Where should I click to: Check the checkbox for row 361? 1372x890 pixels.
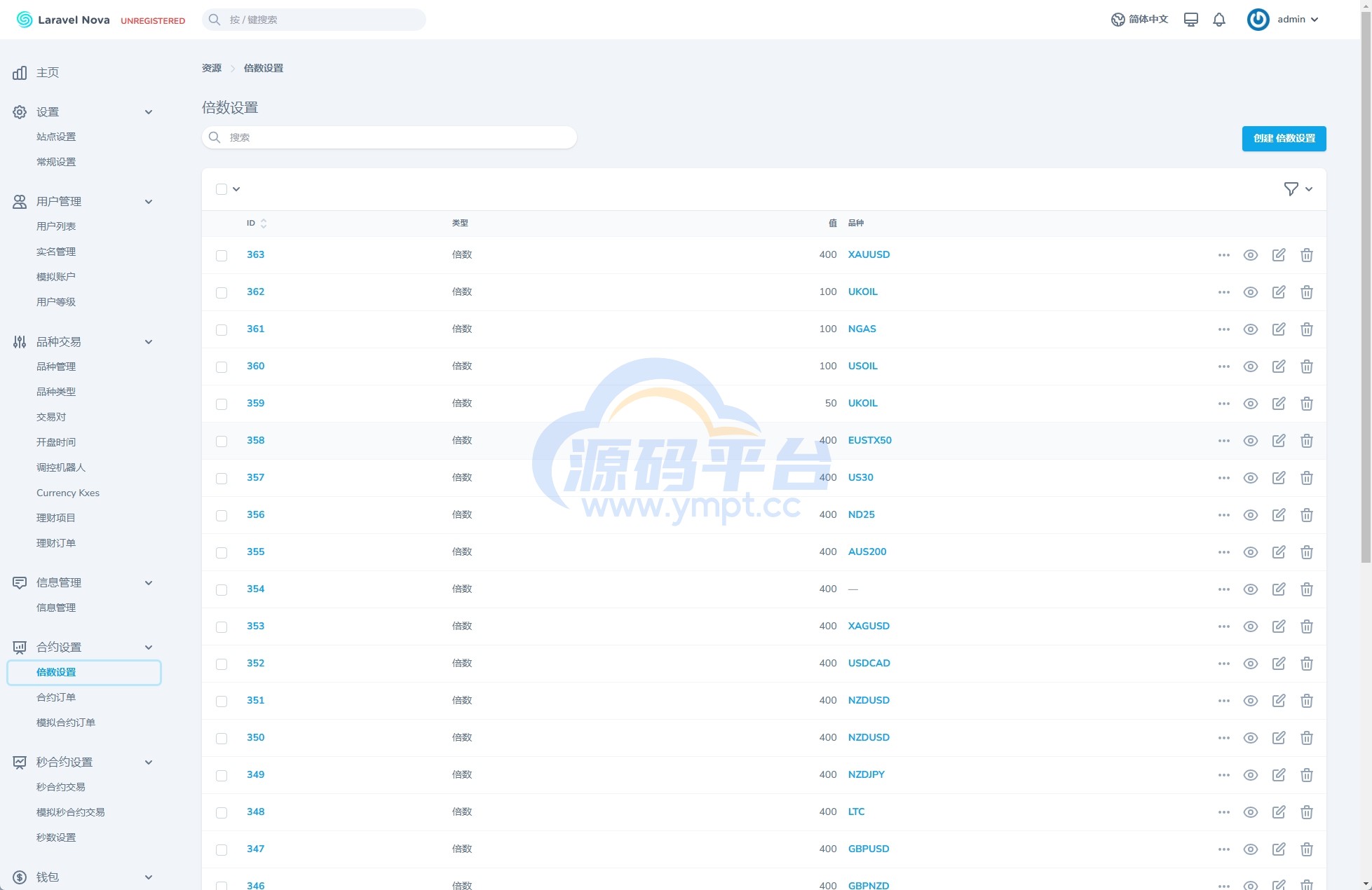[222, 330]
